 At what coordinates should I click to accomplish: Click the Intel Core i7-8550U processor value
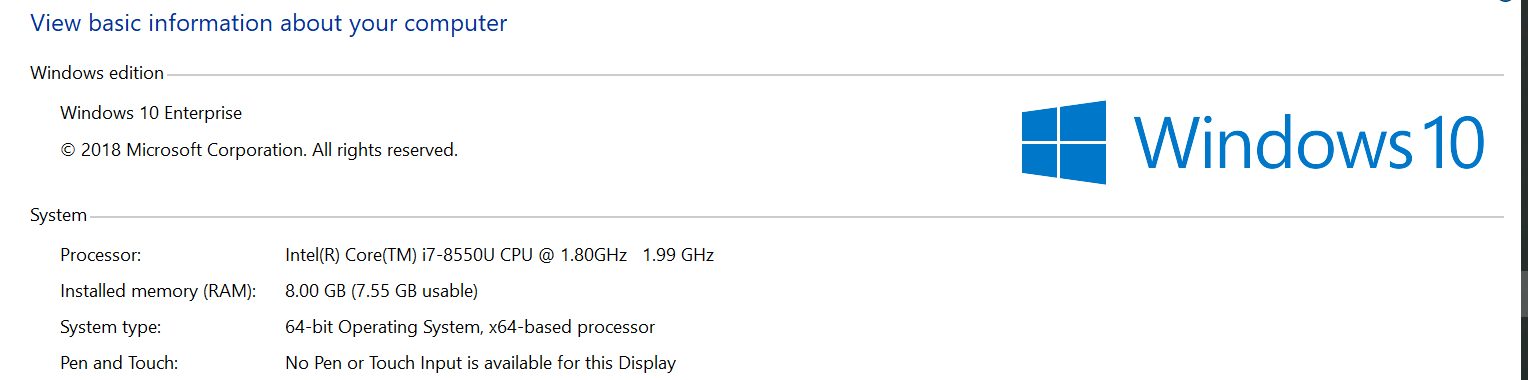(x=456, y=255)
